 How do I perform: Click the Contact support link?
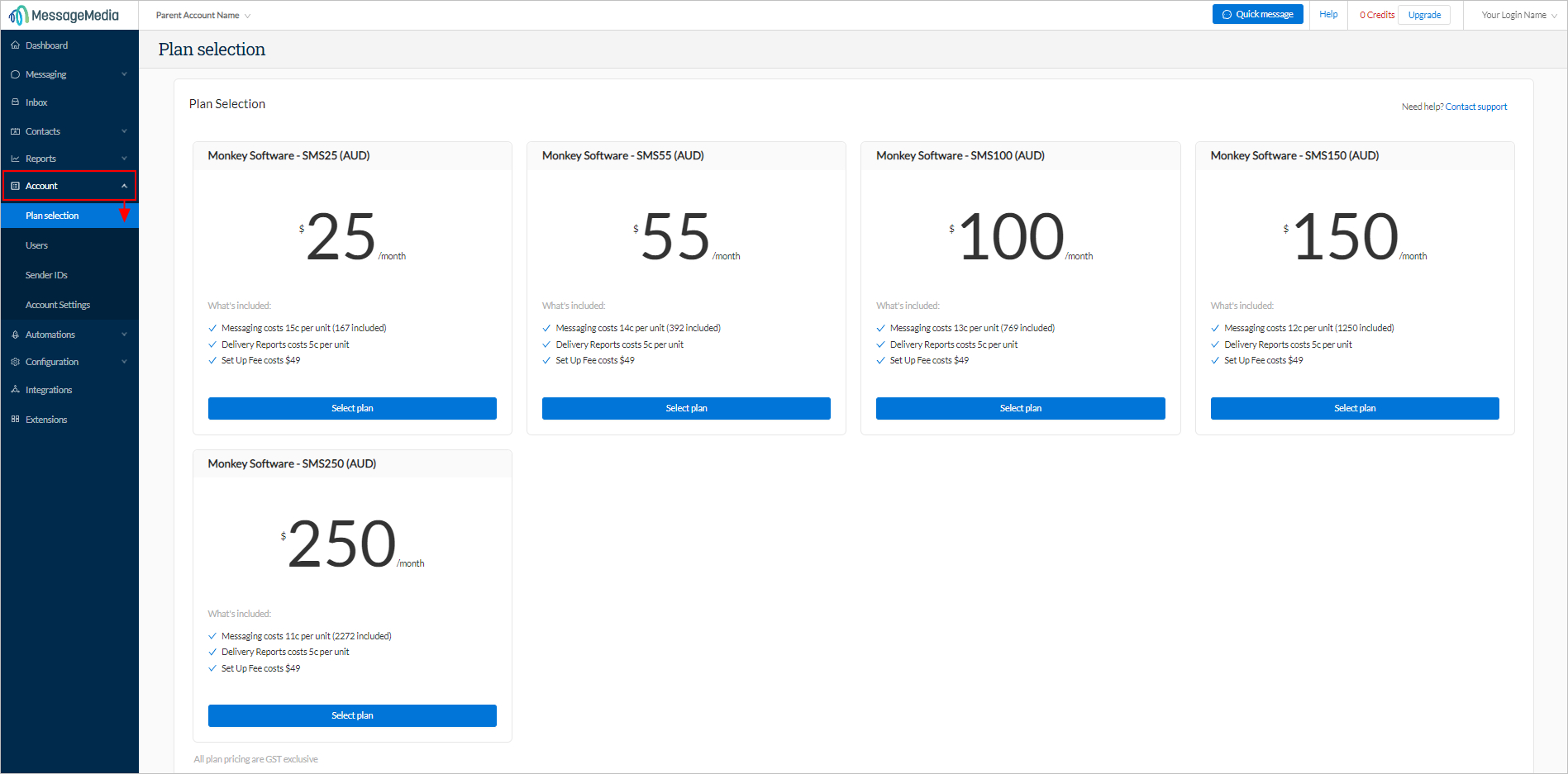[1475, 107]
